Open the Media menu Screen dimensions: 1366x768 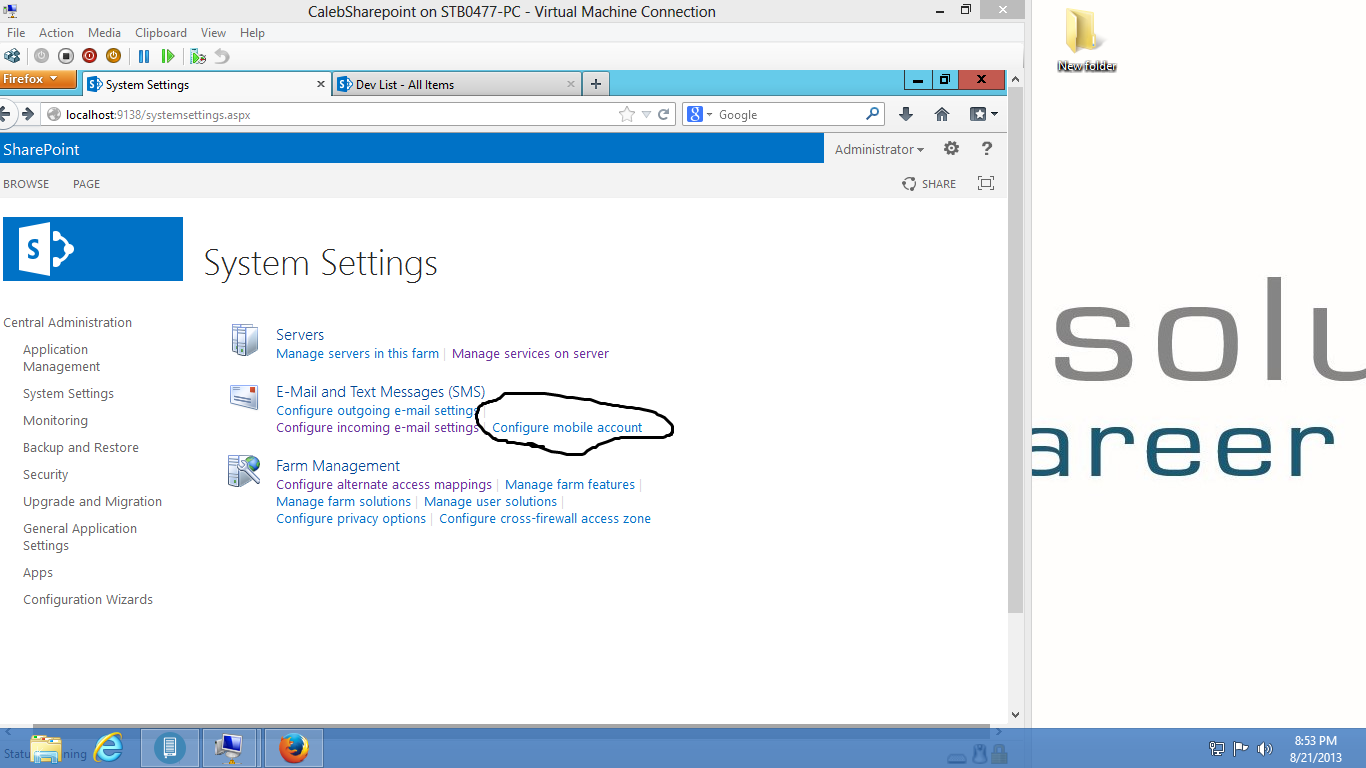[x=104, y=33]
